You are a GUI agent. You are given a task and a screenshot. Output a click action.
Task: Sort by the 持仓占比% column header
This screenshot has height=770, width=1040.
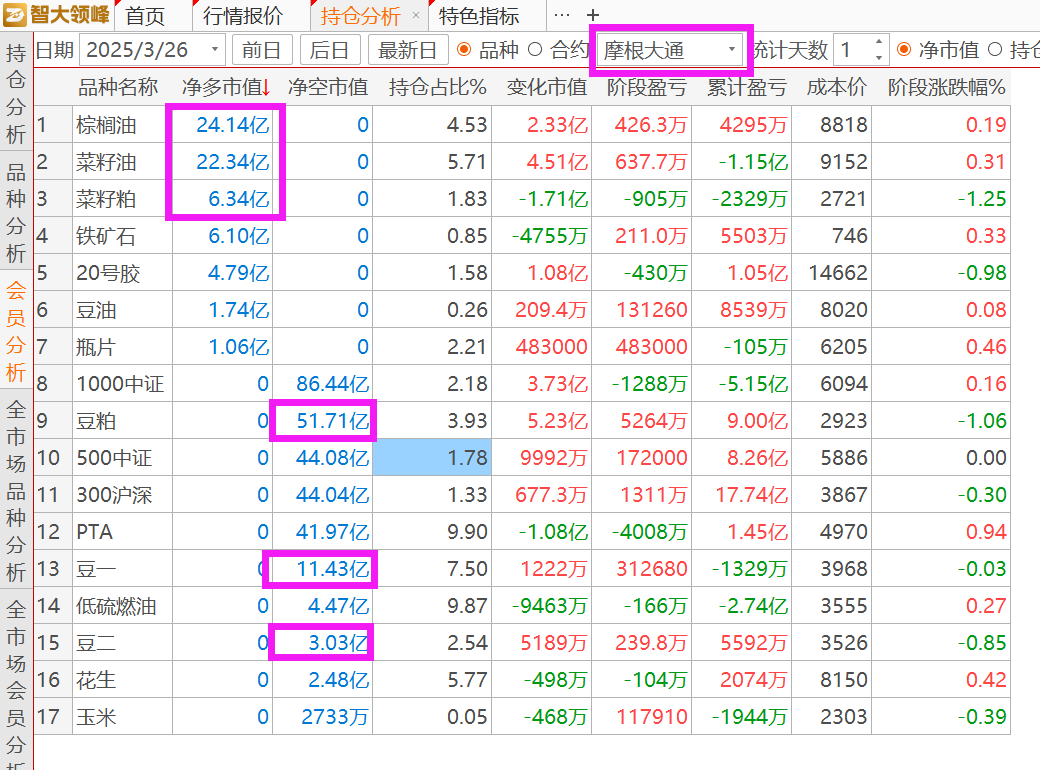(x=438, y=87)
